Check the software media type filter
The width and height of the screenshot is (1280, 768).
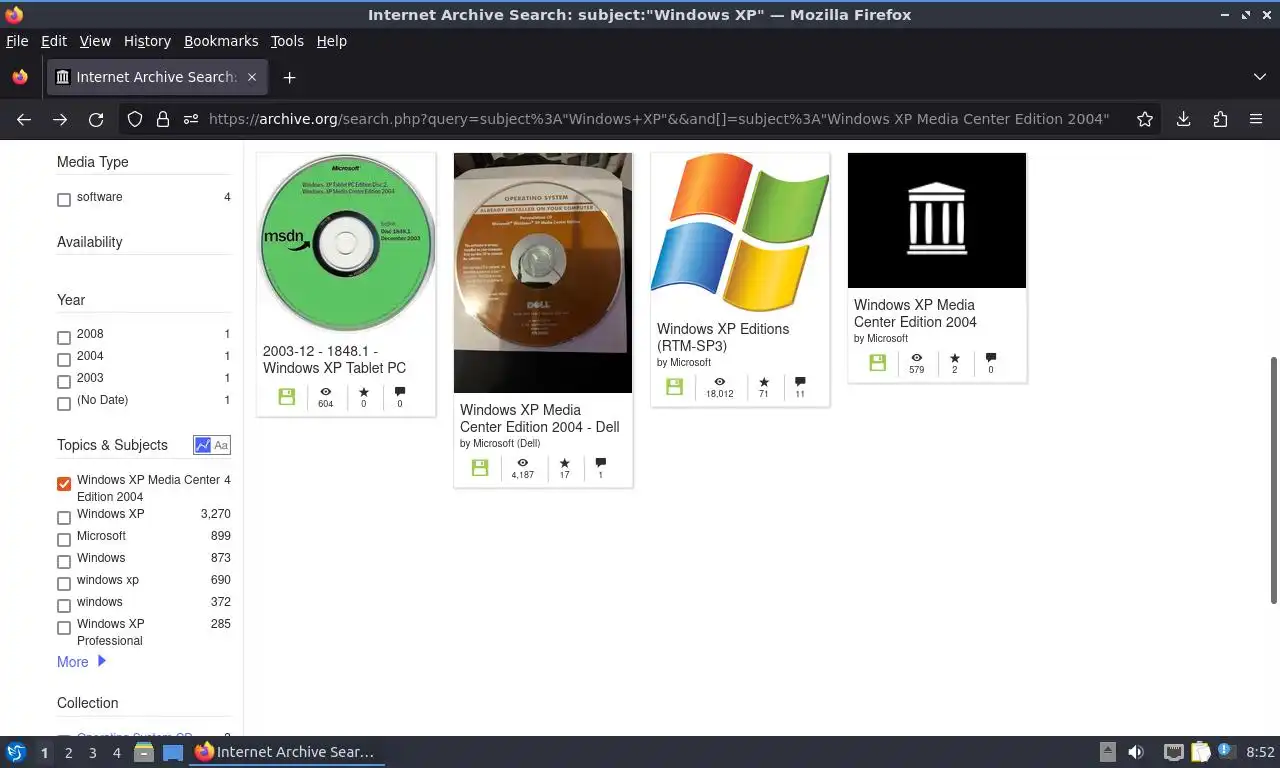coord(64,200)
